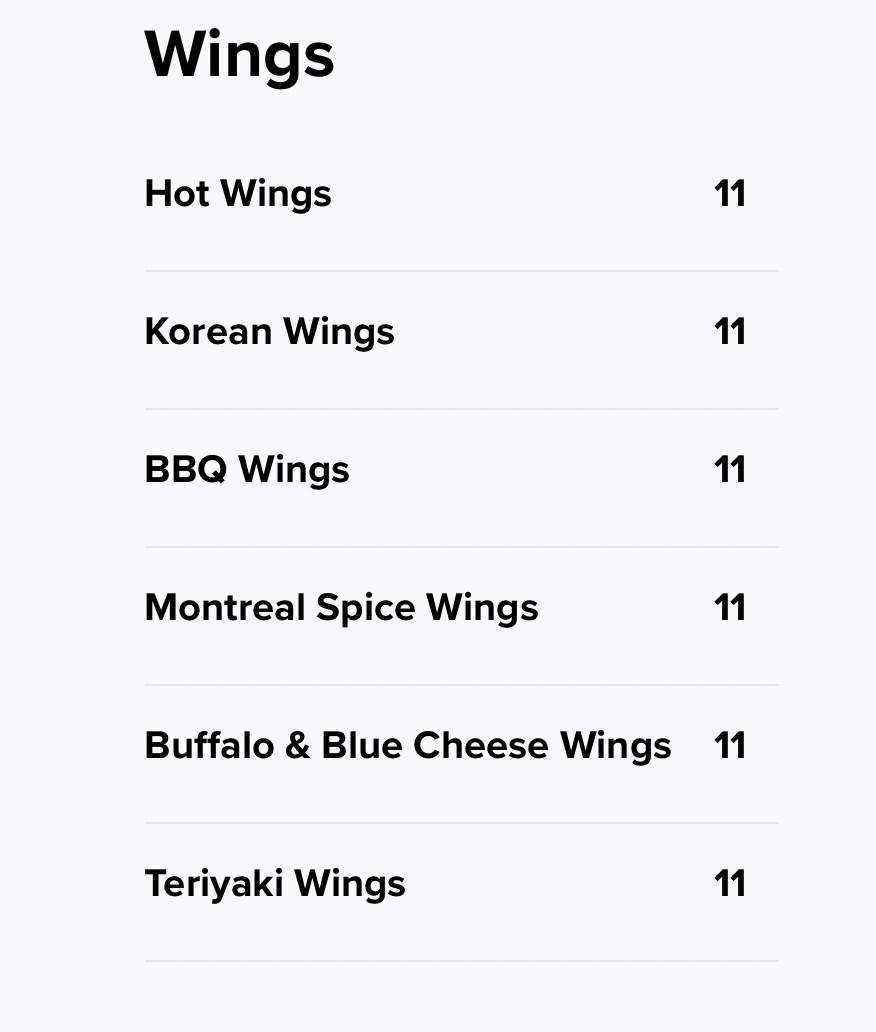
Task: Open the Korean Wings item
Action: (269, 331)
